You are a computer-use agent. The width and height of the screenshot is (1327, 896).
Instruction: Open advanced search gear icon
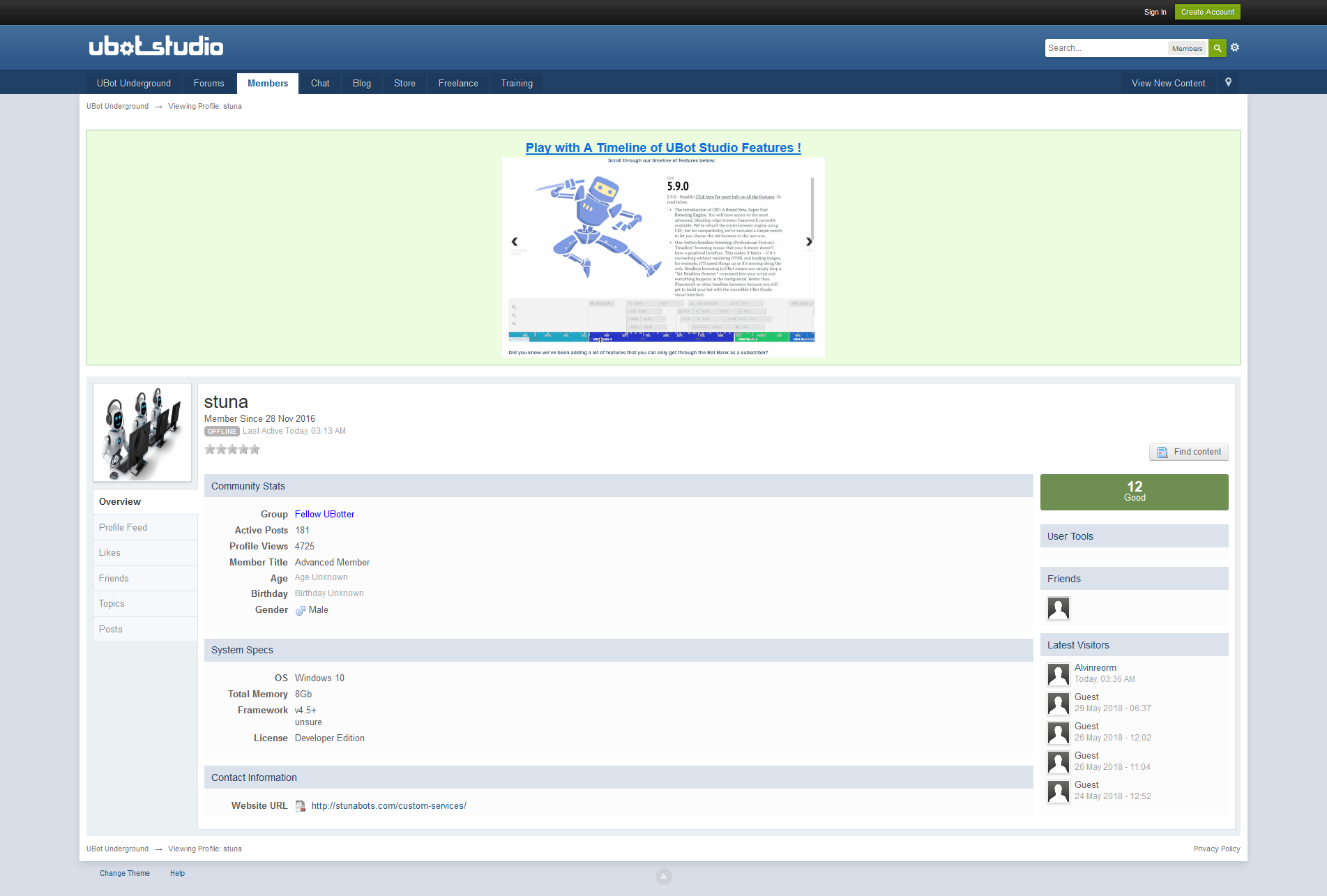[1235, 47]
